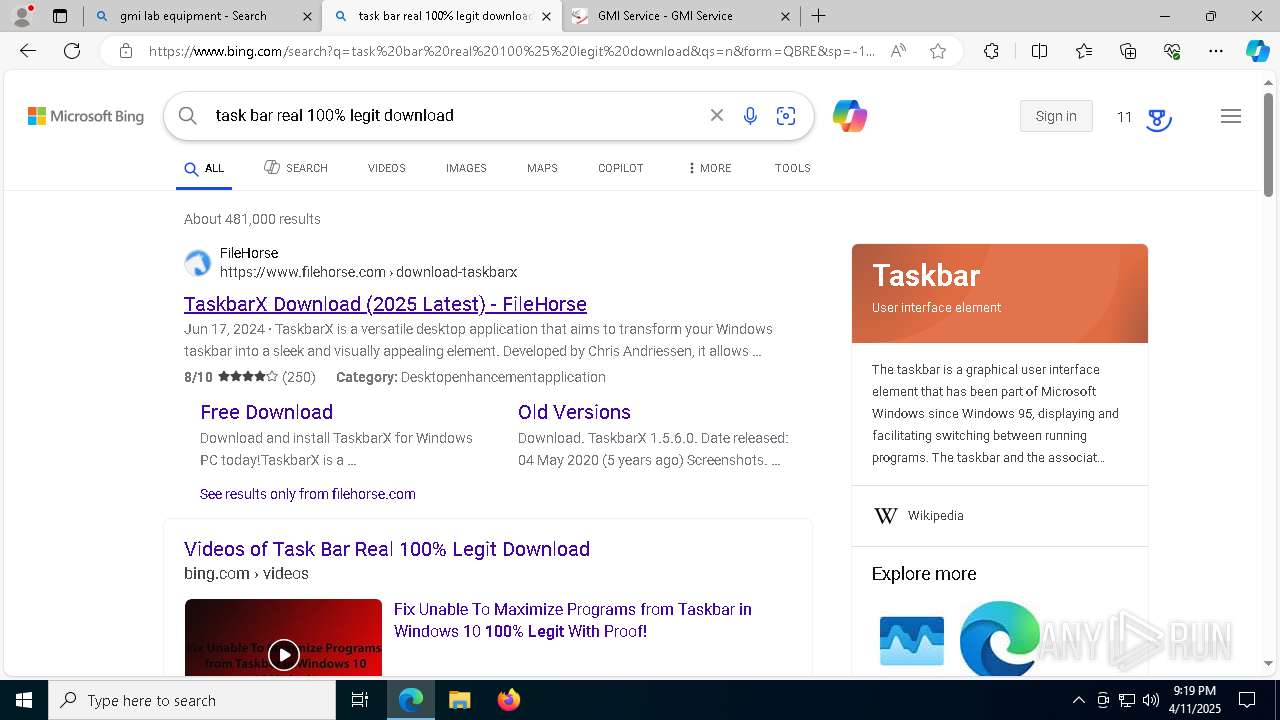The height and width of the screenshot is (720, 1280).
Task: Open 'Fix Unable To Maximize Programs' video link
Action: pos(572,620)
